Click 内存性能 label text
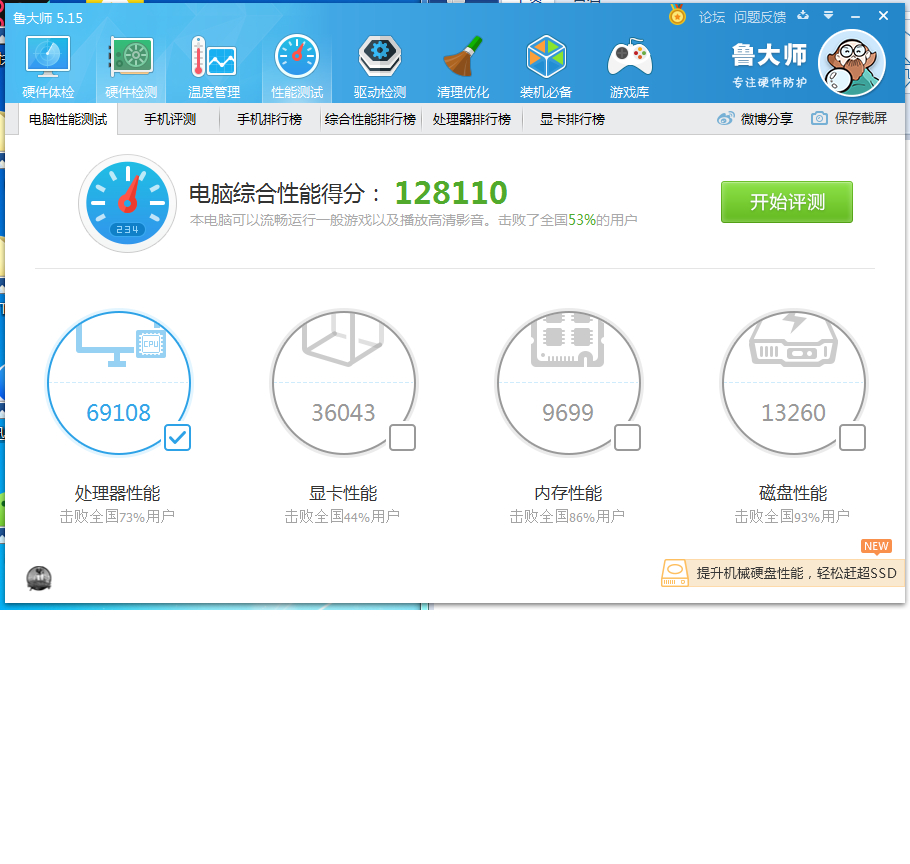Image resolution: width=910 pixels, height=864 pixels. [x=568, y=493]
